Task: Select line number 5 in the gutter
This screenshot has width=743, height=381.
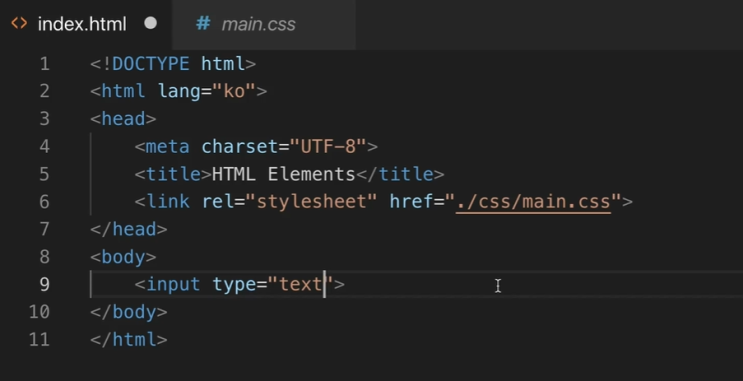Action: pyautogui.click(x=45, y=174)
